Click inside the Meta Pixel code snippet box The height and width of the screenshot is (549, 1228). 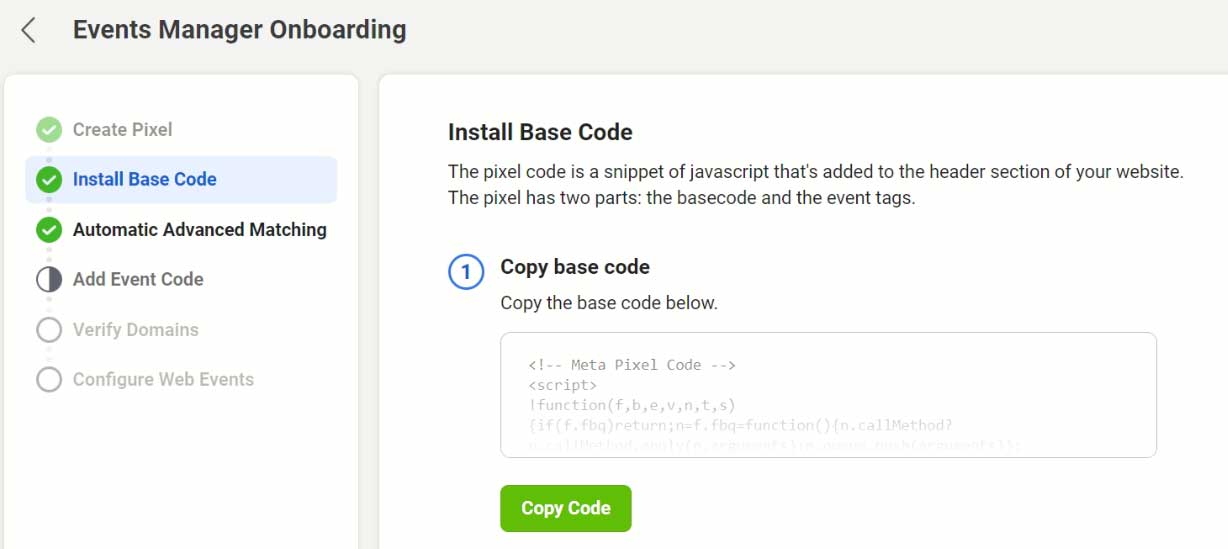click(828, 395)
